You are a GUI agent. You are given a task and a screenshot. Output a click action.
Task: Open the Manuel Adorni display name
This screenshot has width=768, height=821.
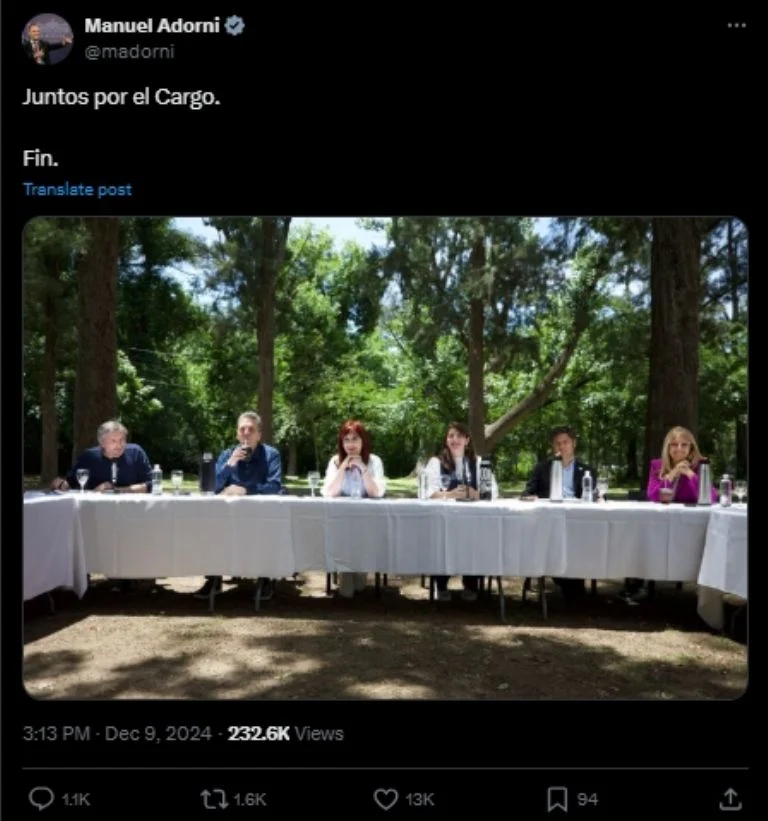point(151,26)
